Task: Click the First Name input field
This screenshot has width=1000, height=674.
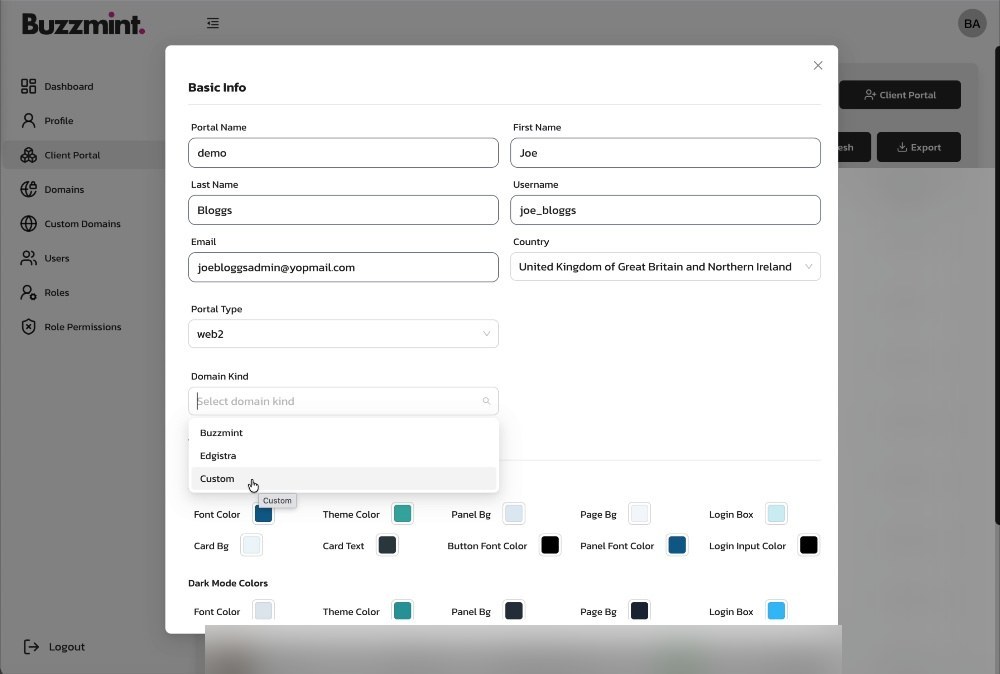Action: point(665,153)
